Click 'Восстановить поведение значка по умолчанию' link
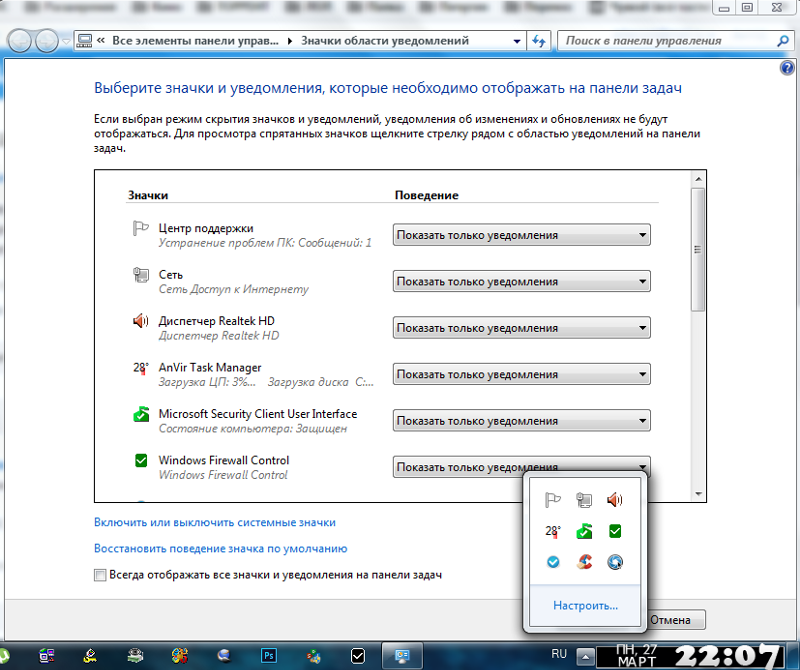Screen dimensions: 800x670 (220, 548)
